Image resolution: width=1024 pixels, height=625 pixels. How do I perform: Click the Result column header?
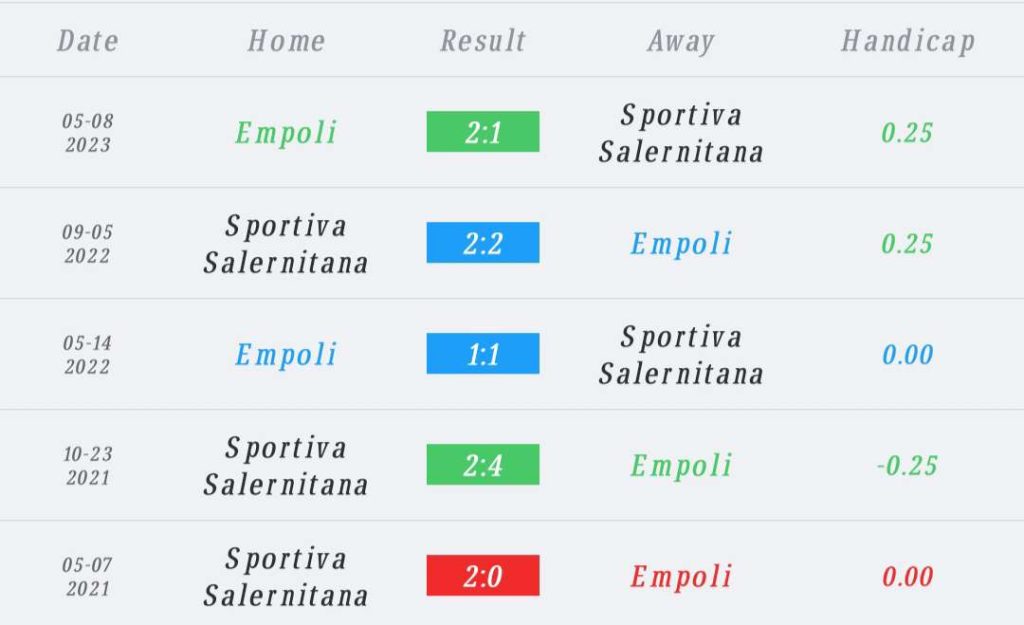483,40
